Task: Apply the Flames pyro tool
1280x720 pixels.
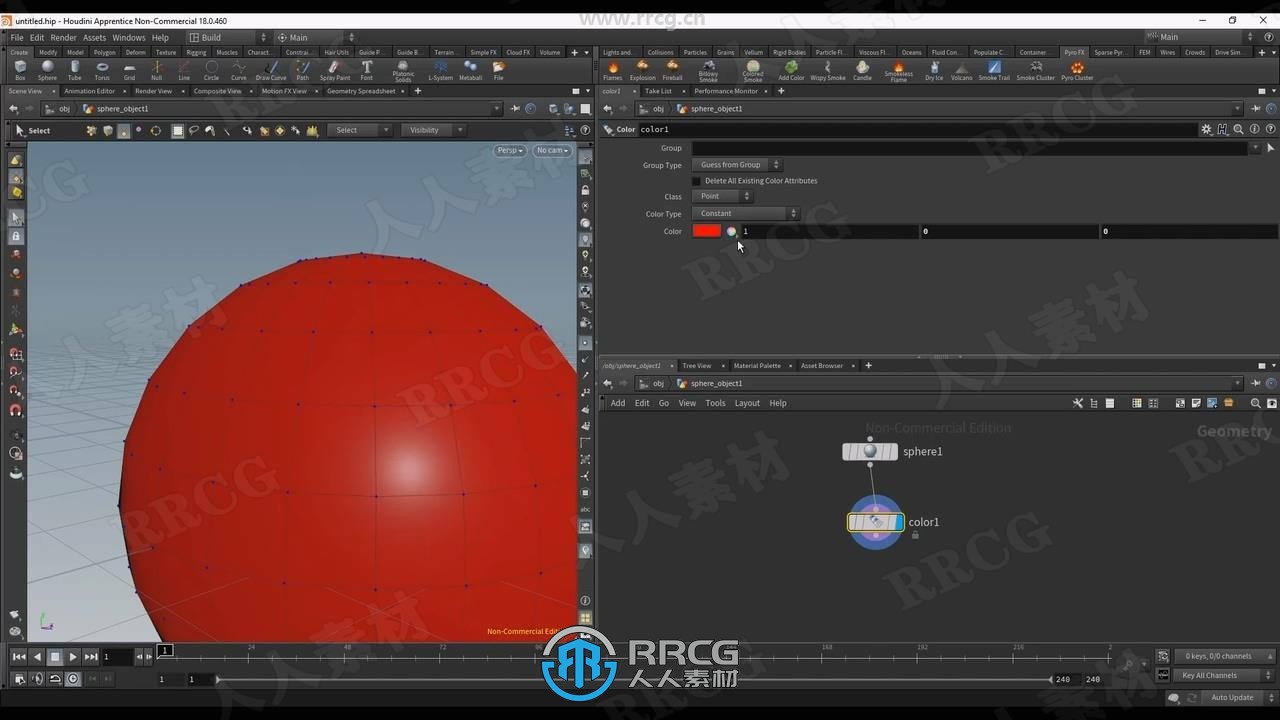Action: click(612, 70)
